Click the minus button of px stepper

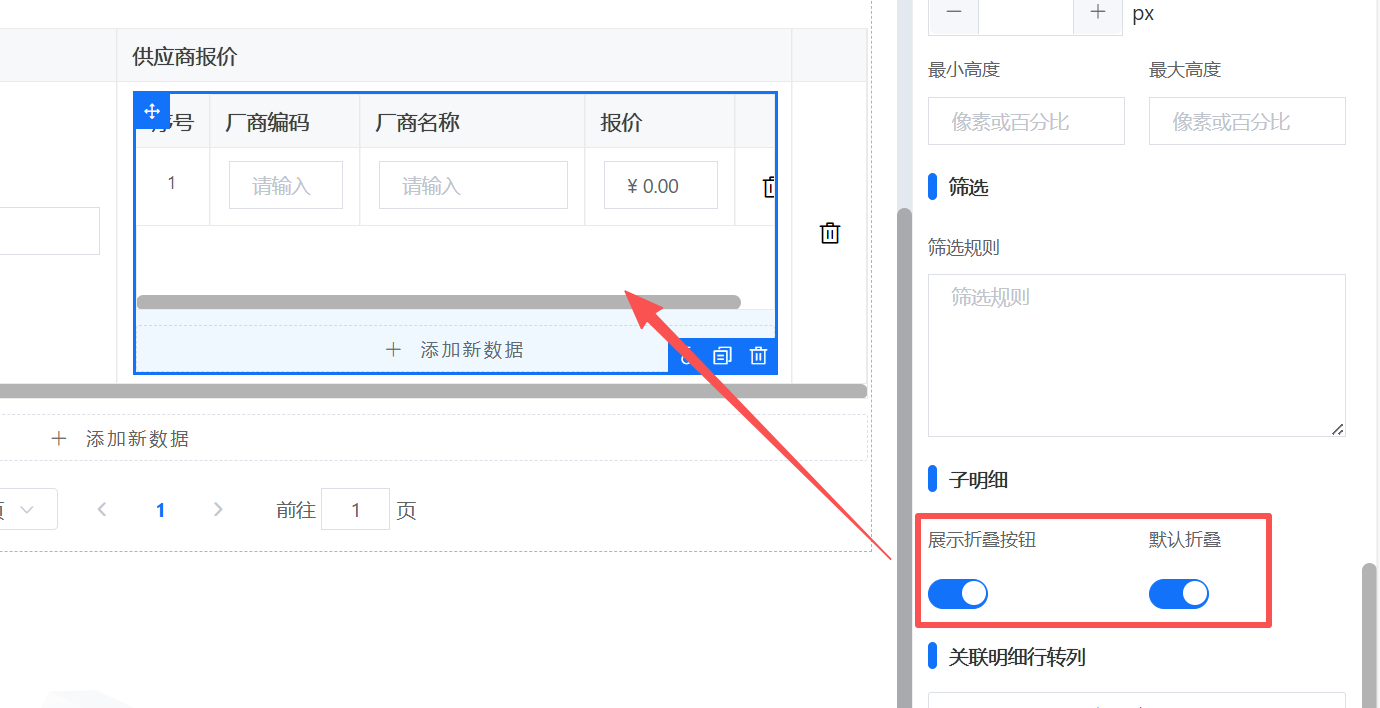tap(954, 13)
